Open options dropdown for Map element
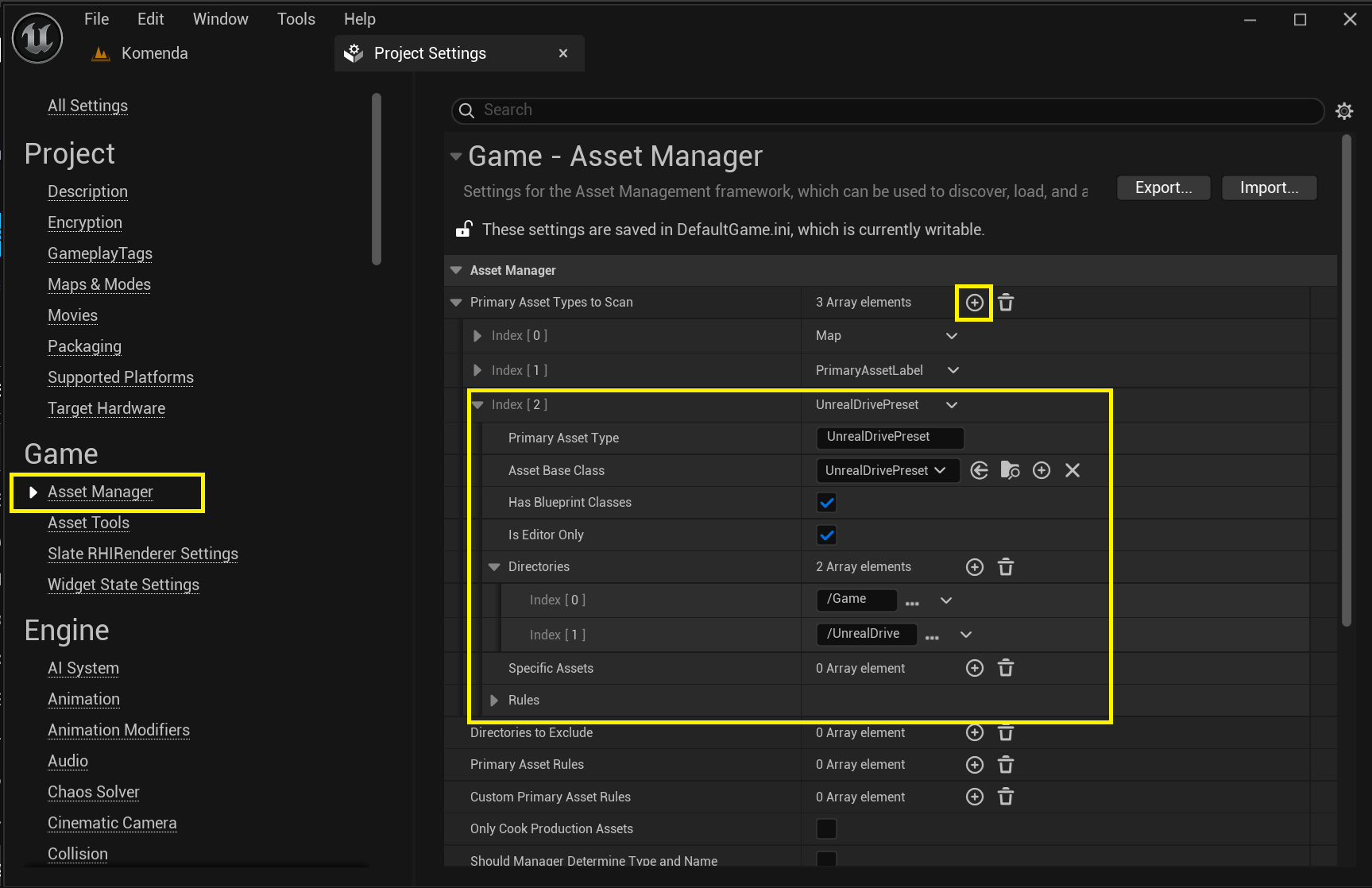This screenshot has height=888, width=1372. (952, 336)
